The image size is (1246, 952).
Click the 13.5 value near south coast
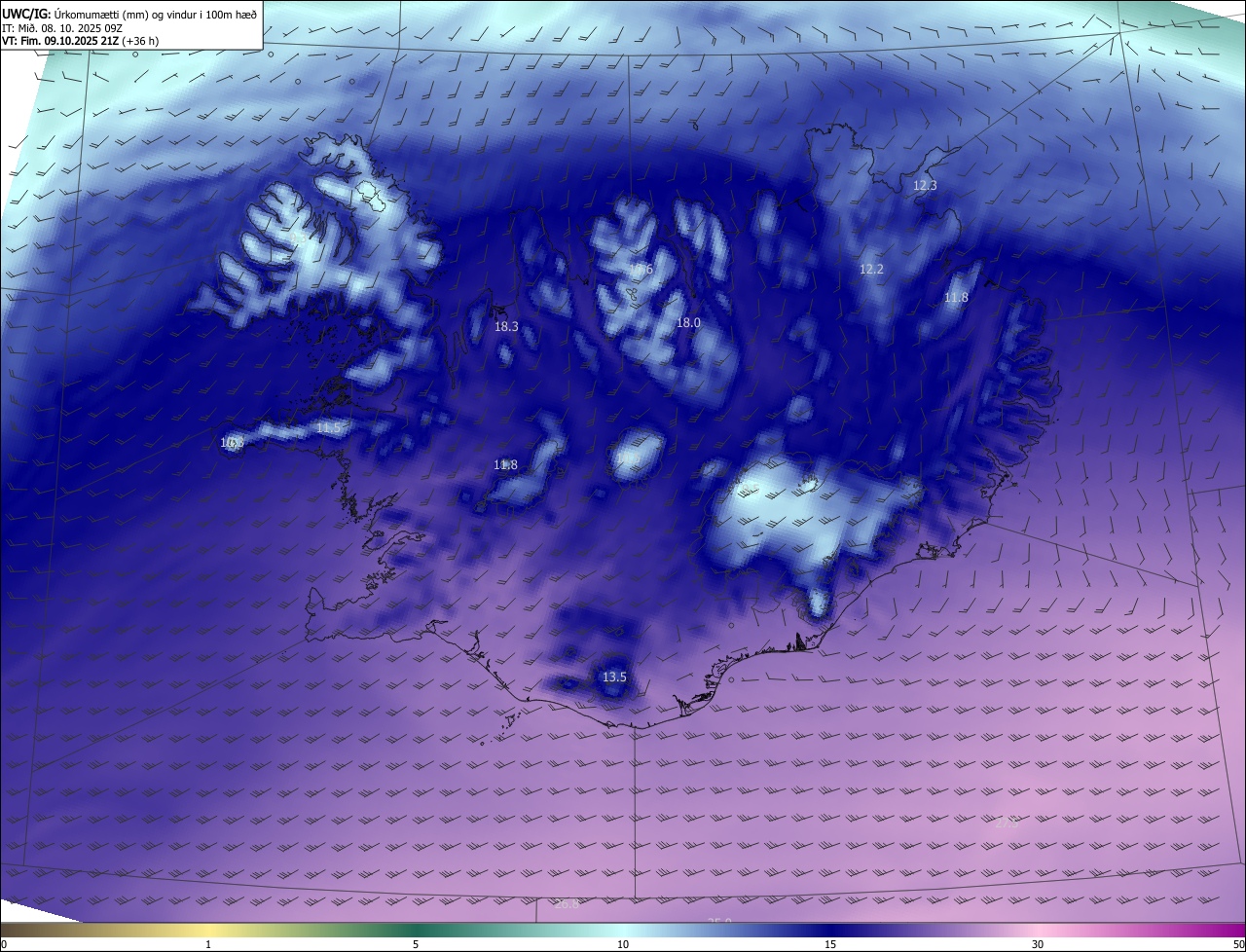click(614, 677)
